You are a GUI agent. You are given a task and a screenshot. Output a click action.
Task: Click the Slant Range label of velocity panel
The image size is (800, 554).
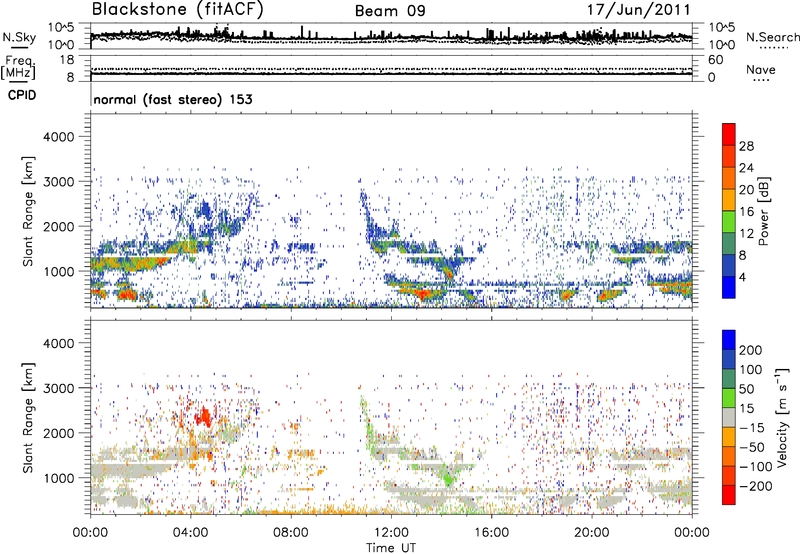click(28, 417)
